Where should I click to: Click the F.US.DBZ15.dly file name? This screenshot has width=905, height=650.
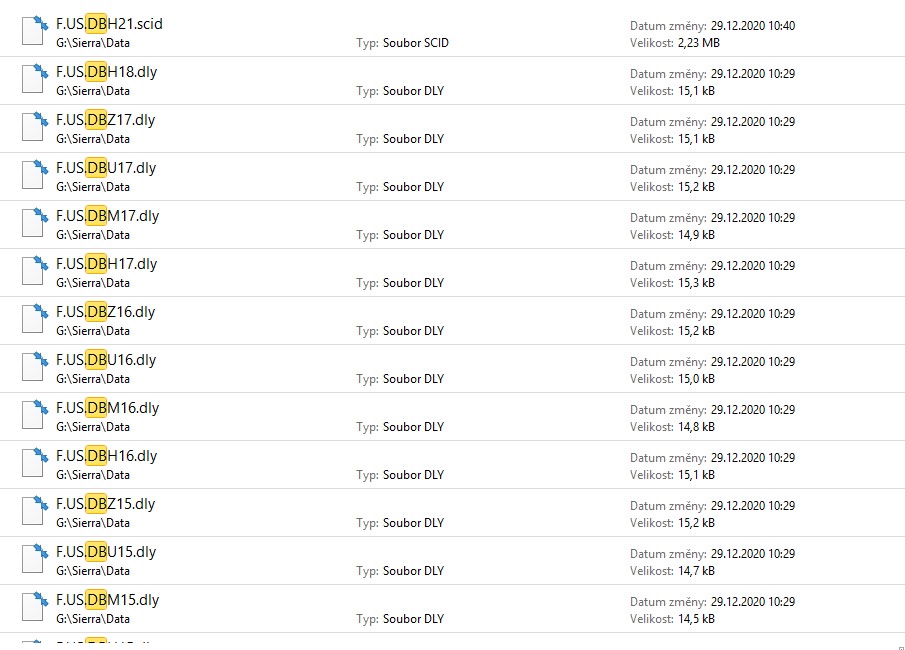(105, 504)
